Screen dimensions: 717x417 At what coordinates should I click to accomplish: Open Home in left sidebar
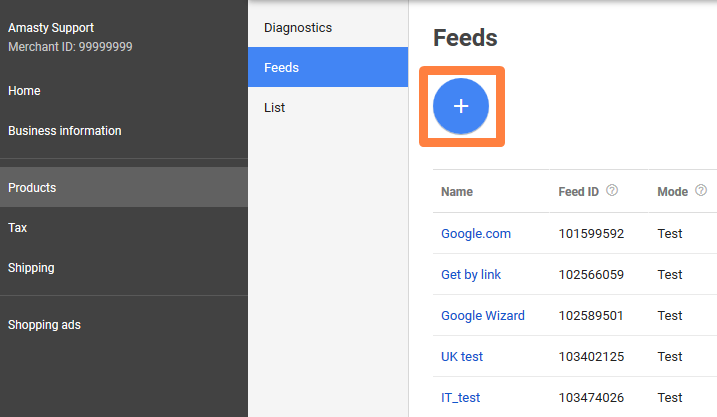[x=24, y=91]
